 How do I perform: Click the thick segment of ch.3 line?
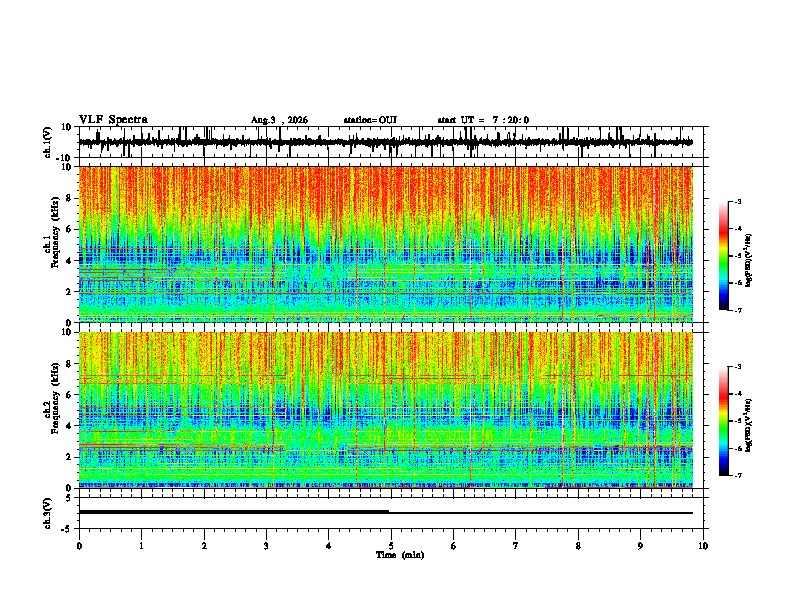[x=234, y=512]
